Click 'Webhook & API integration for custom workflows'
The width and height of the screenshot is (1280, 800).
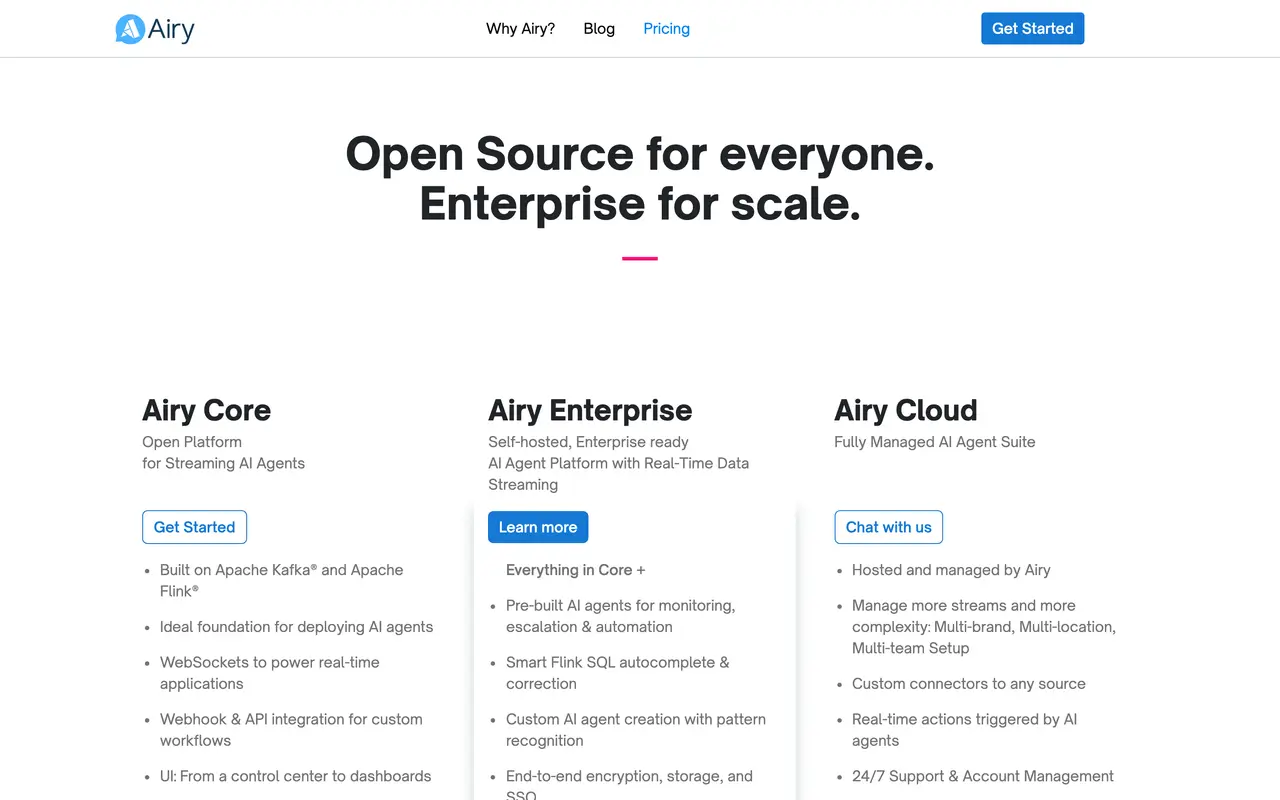click(x=291, y=730)
